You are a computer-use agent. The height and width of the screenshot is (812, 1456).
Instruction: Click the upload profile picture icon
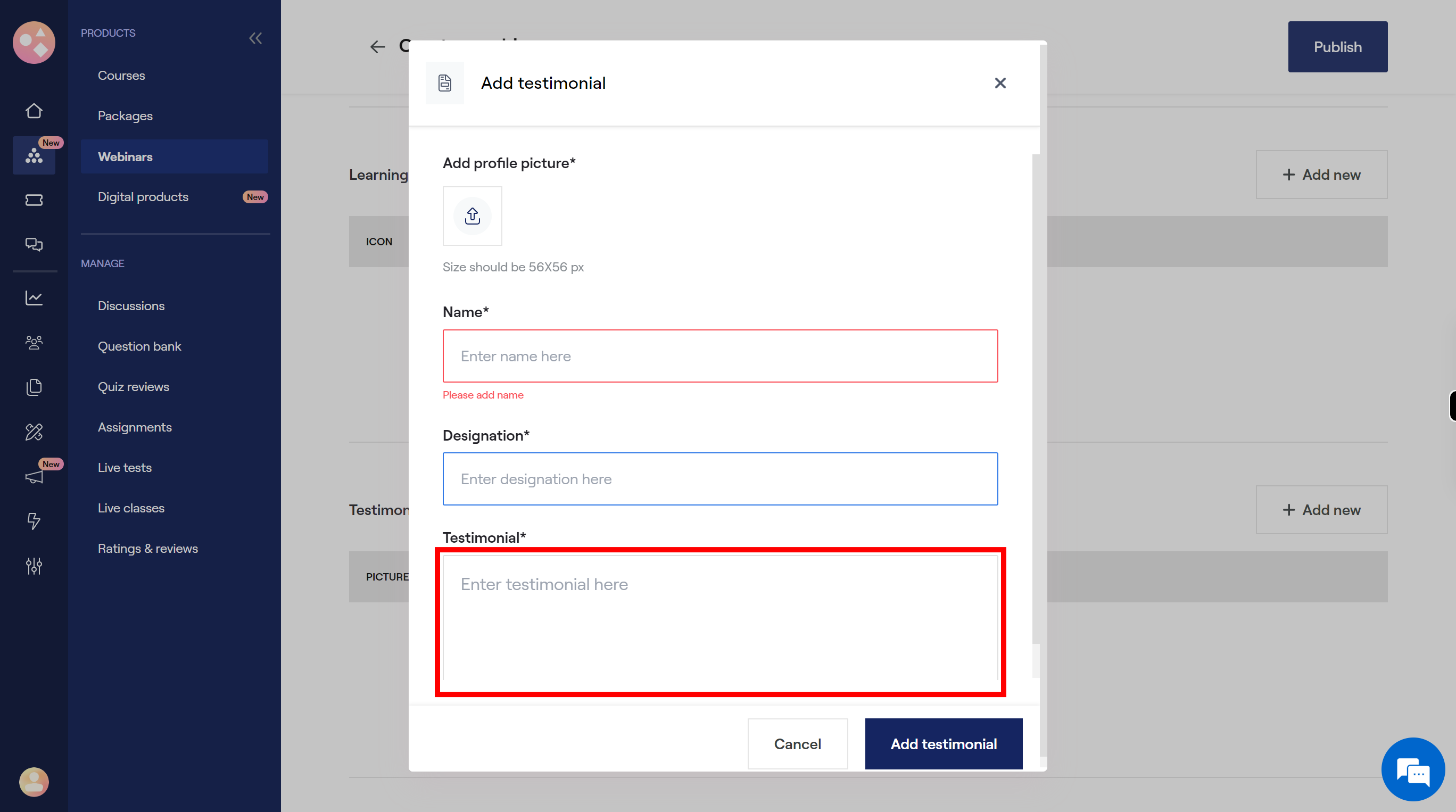(472, 215)
